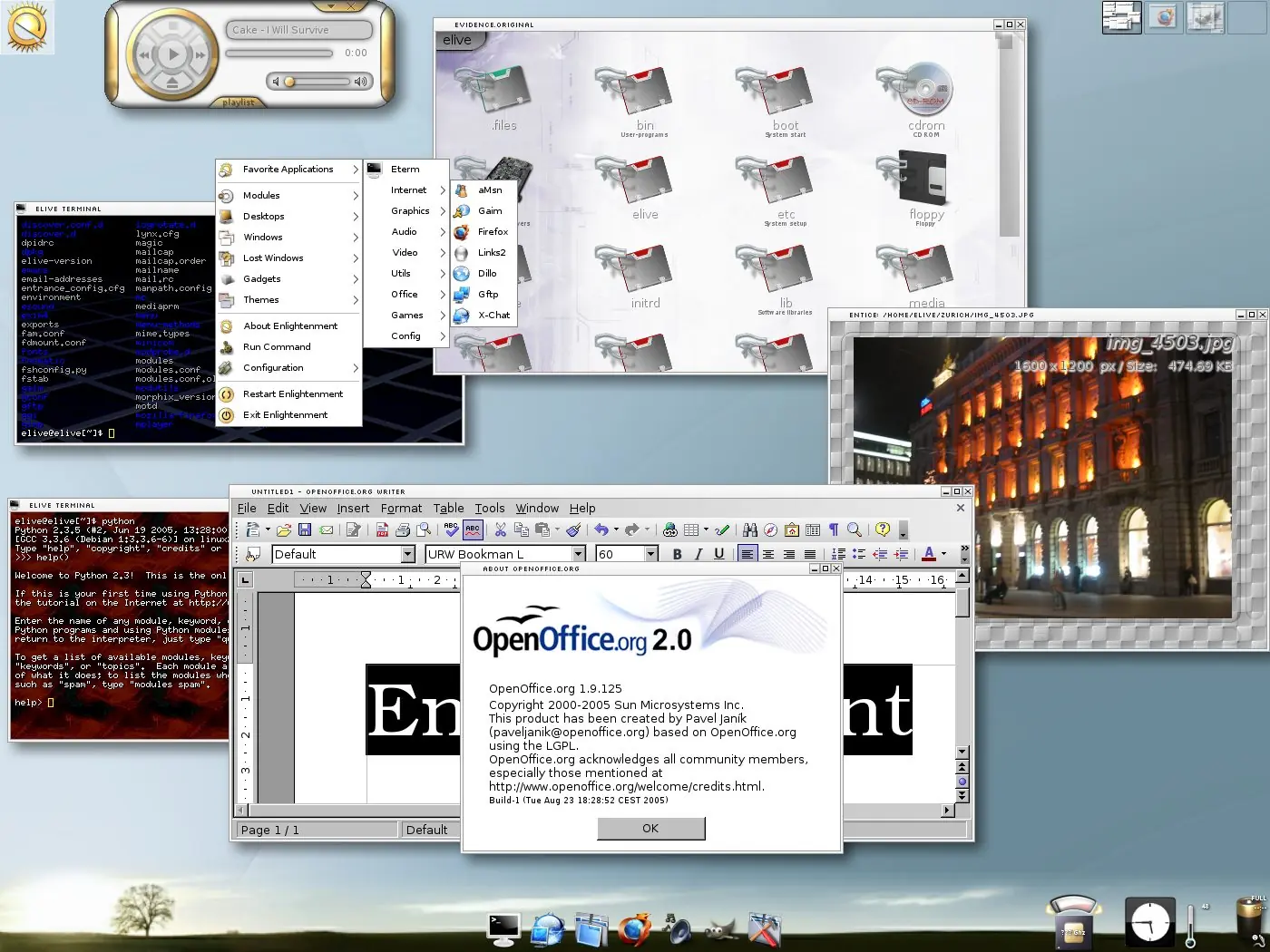Image resolution: width=1270 pixels, height=952 pixels.
Task: Toggle Numbering list on
Action: [x=838, y=554]
